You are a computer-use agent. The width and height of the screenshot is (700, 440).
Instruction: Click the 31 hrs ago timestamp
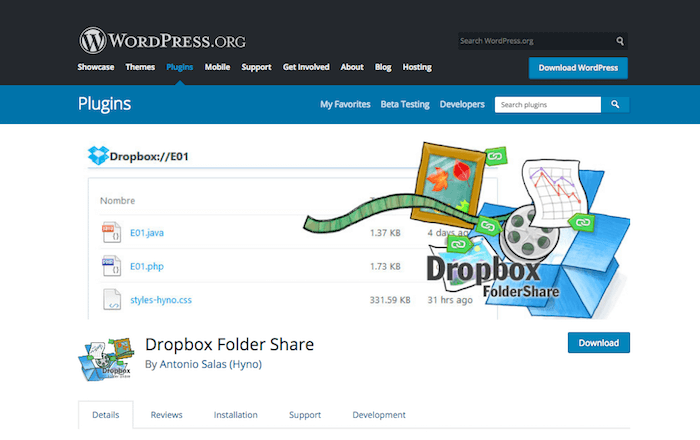450,300
